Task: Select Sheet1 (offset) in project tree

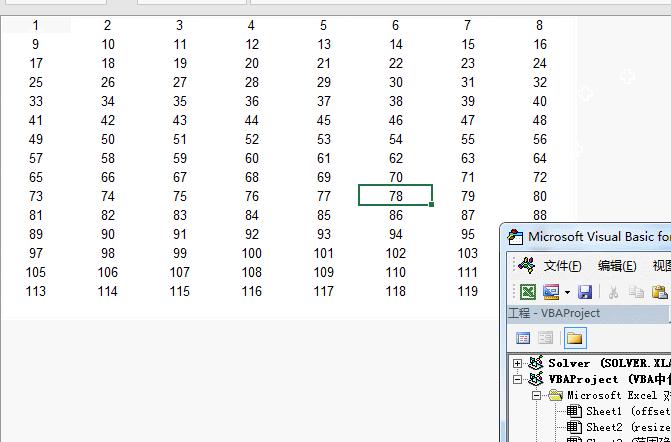Action: (x=629, y=411)
